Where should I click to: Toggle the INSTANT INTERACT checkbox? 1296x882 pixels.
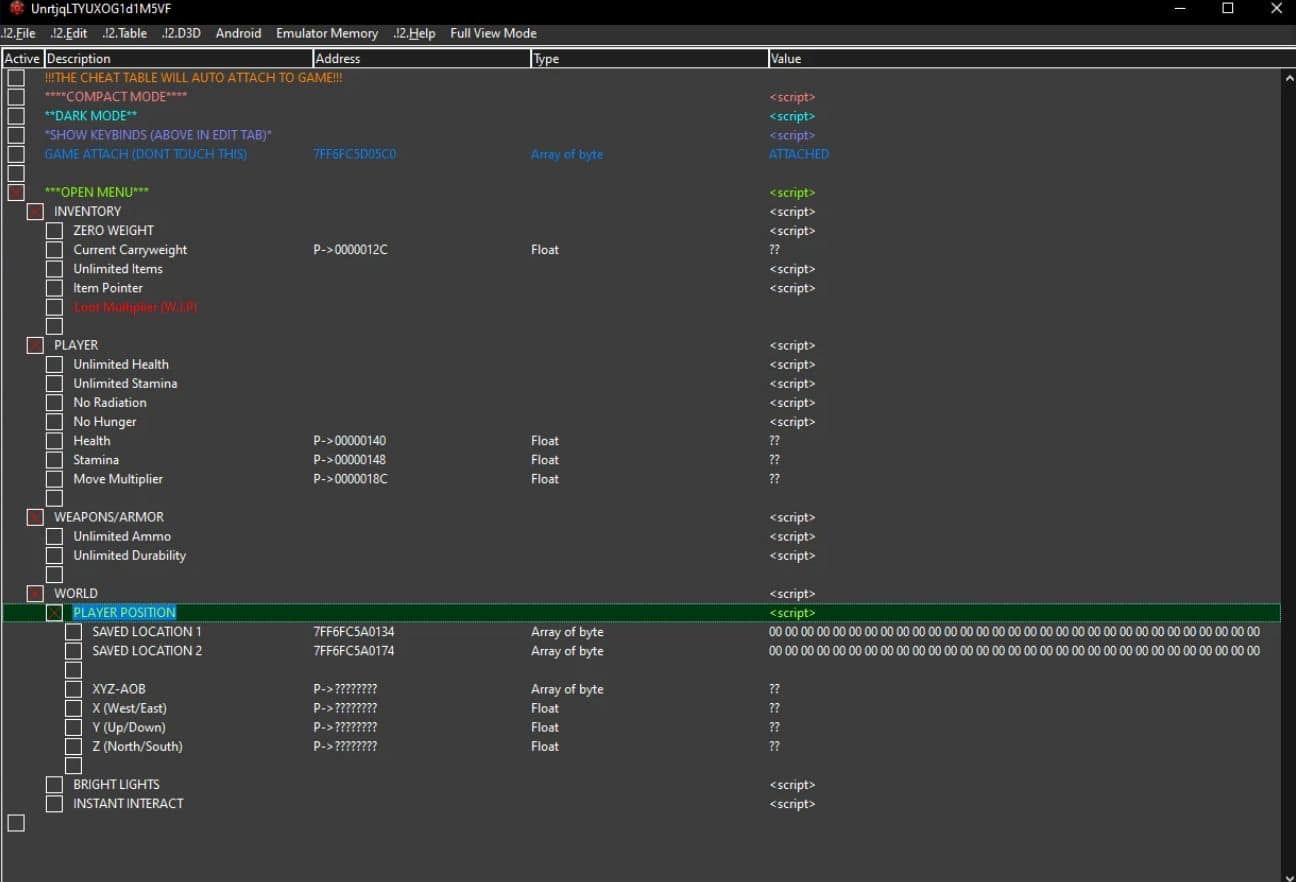54,803
